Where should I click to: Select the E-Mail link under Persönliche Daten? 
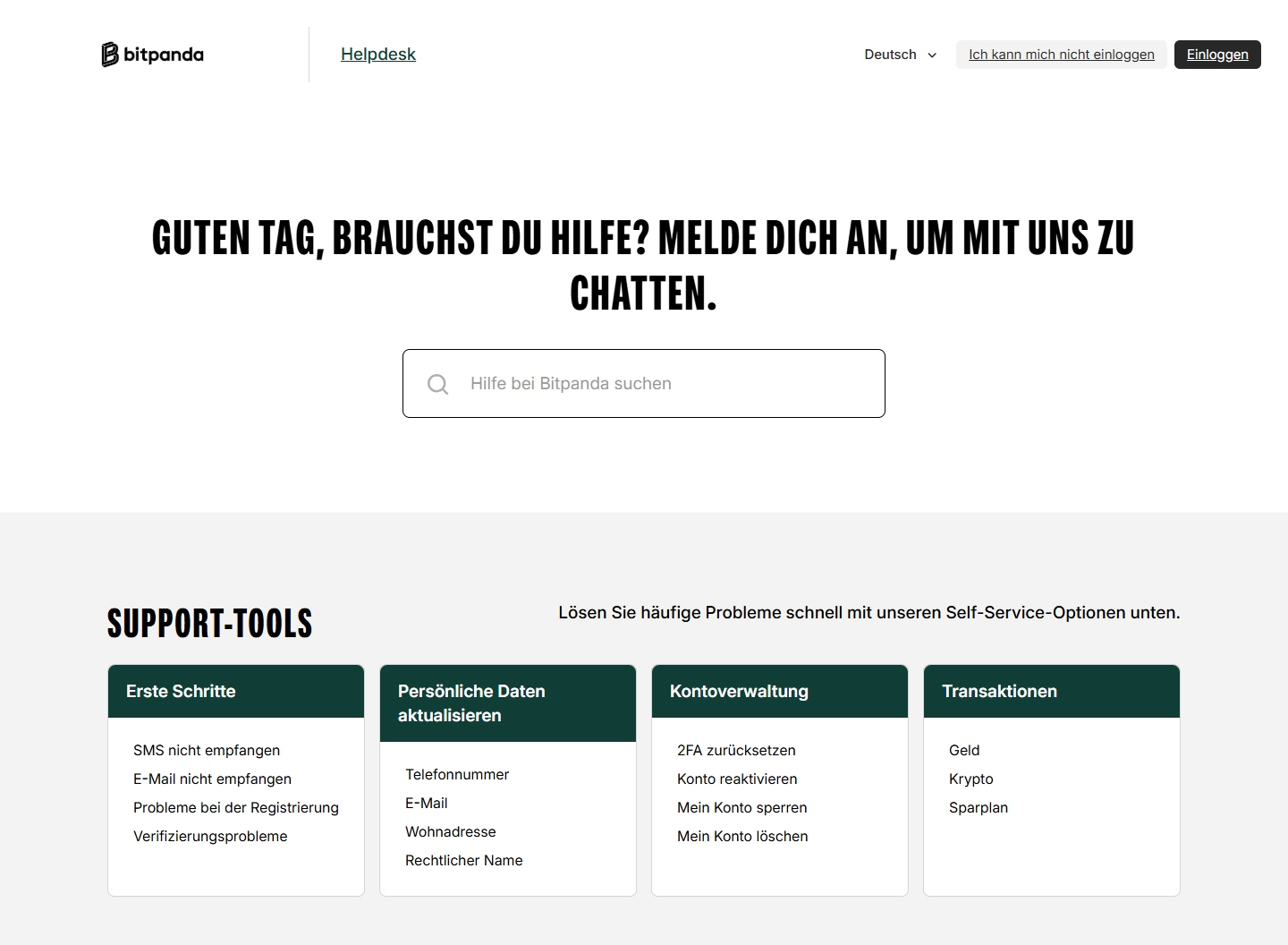click(427, 803)
